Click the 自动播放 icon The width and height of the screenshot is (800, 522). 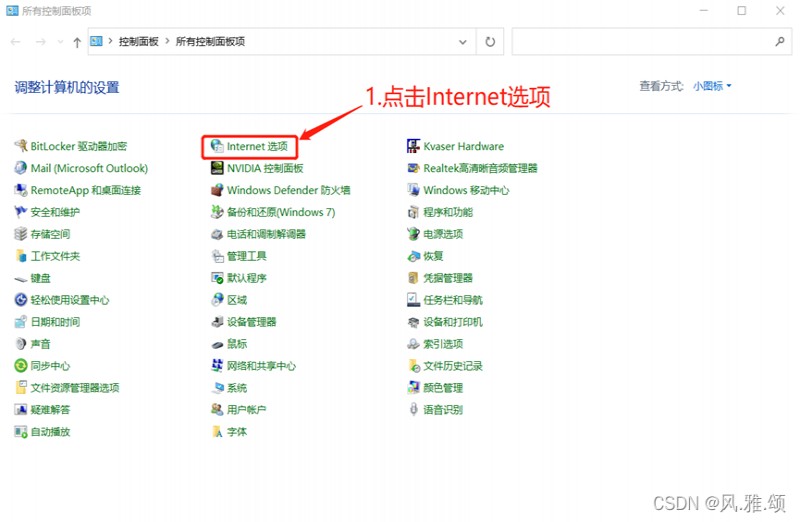21,432
